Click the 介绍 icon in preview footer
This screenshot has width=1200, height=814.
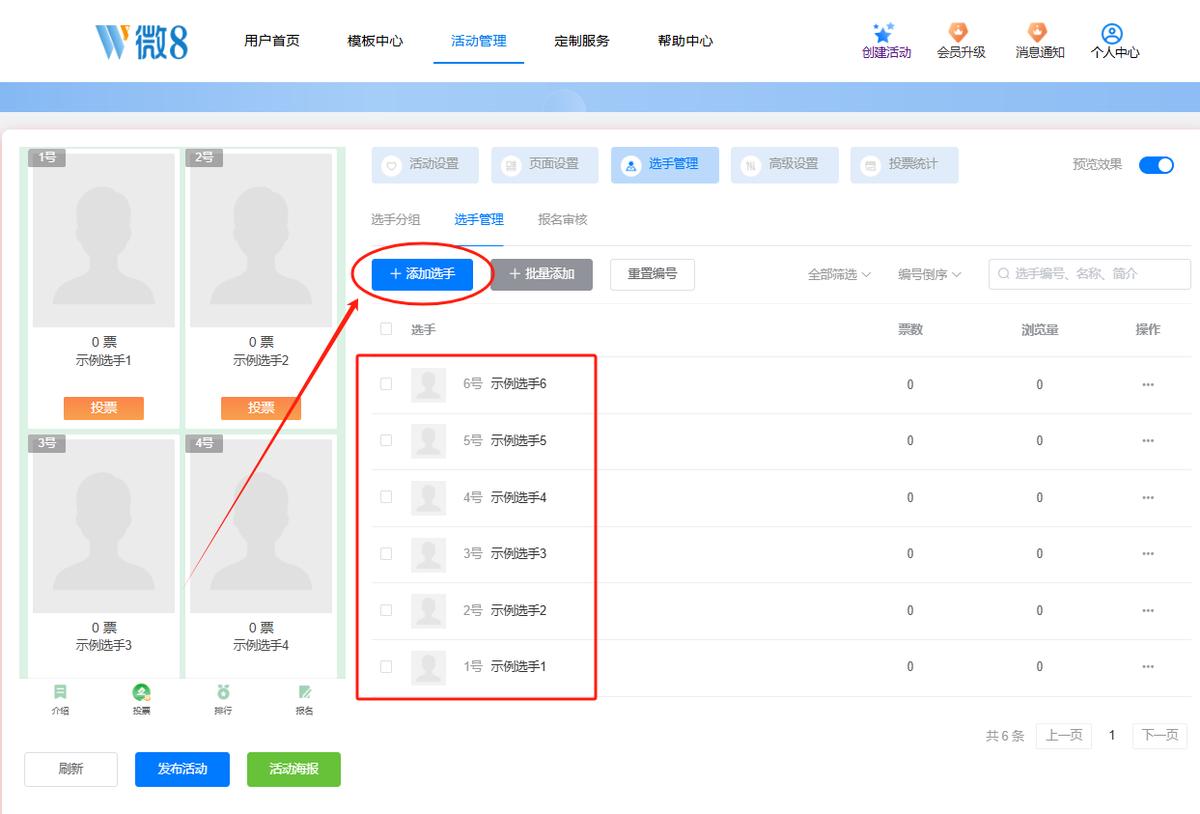tap(60, 692)
